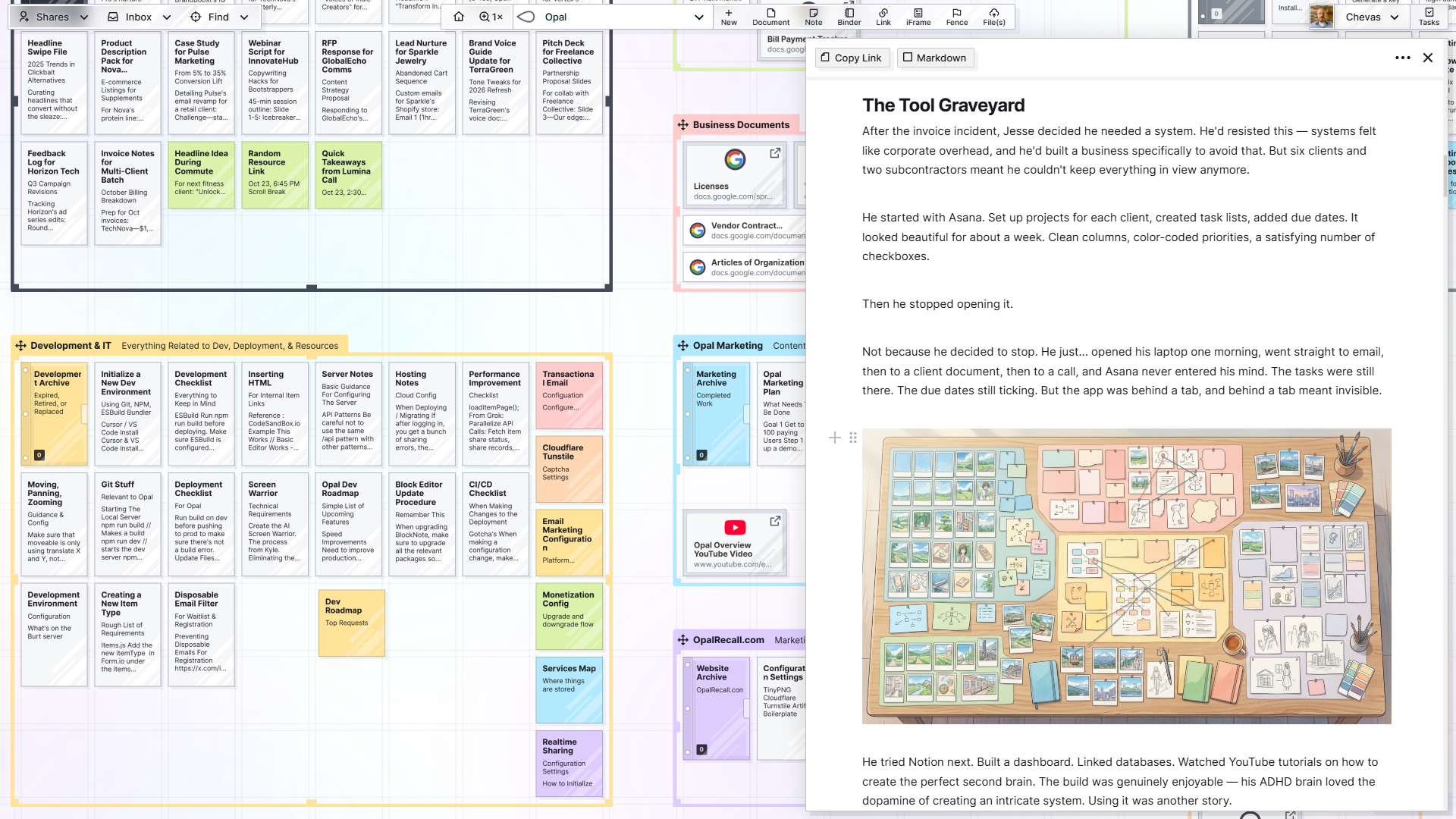The height and width of the screenshot is (819, 1456).
Task: Open the Developer Archive binder
Action: 55,413
